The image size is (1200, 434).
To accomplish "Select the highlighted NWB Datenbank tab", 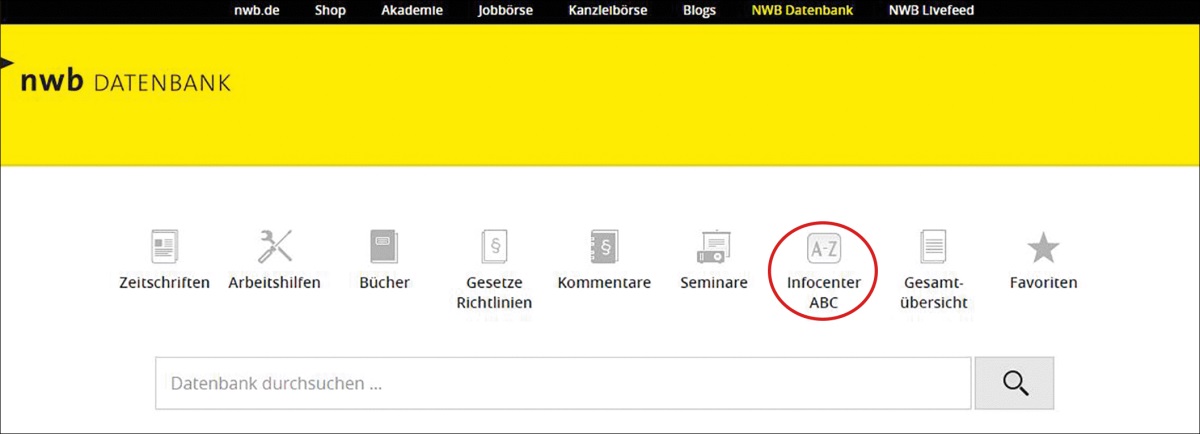I will [x=802, y=11].
